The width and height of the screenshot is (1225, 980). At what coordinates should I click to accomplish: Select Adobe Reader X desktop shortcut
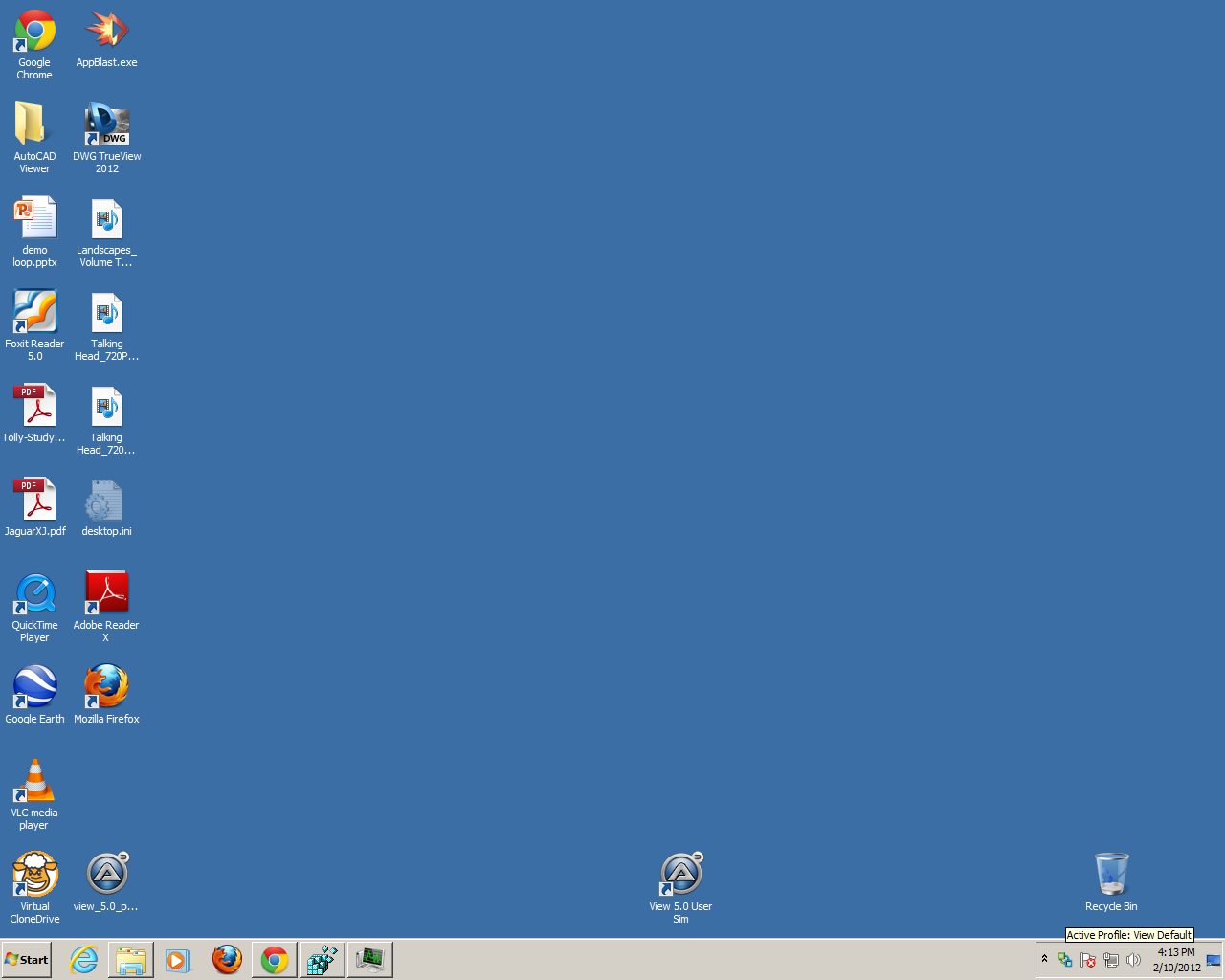pos(106,594)
